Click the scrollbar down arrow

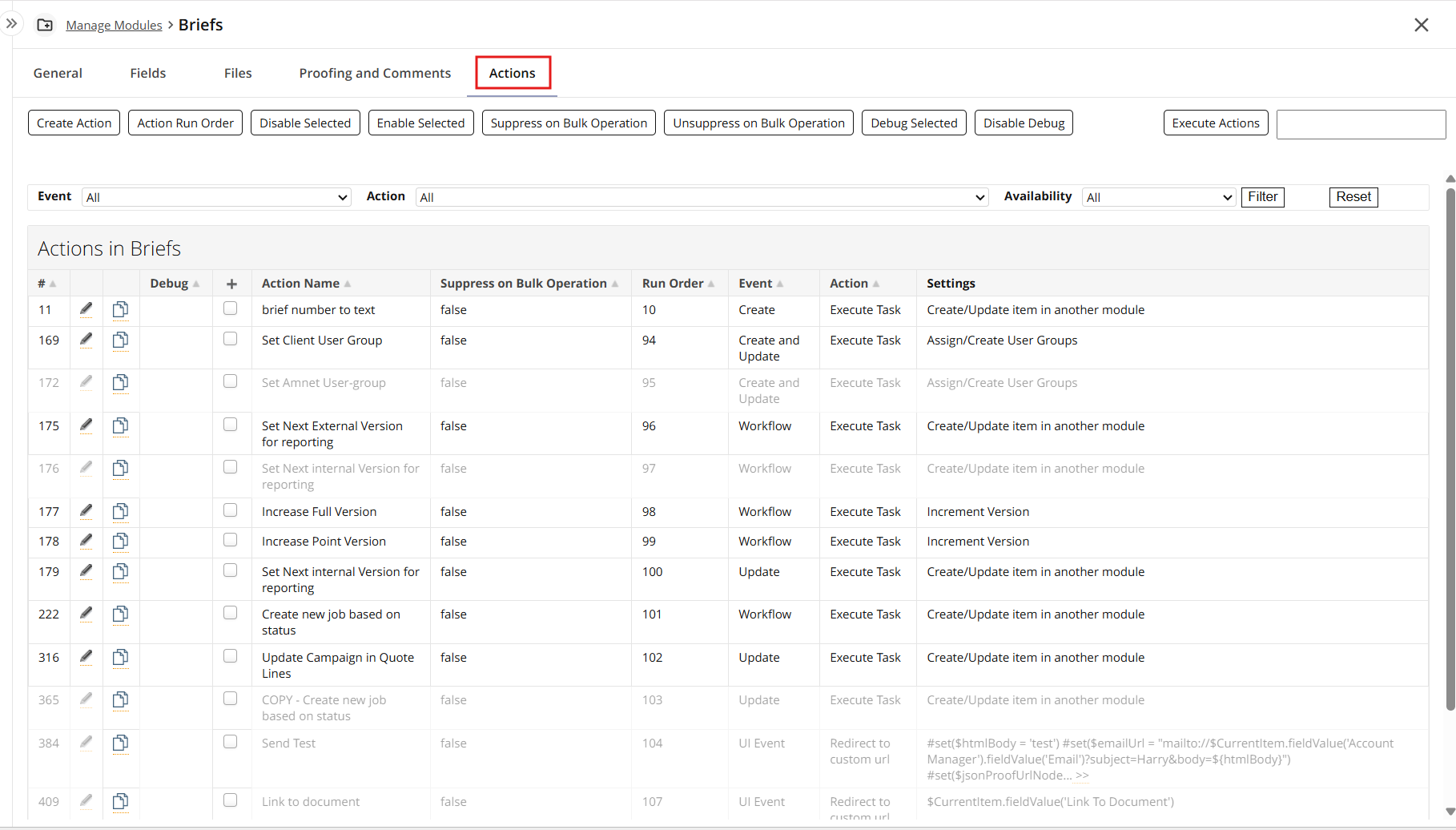1450,812
